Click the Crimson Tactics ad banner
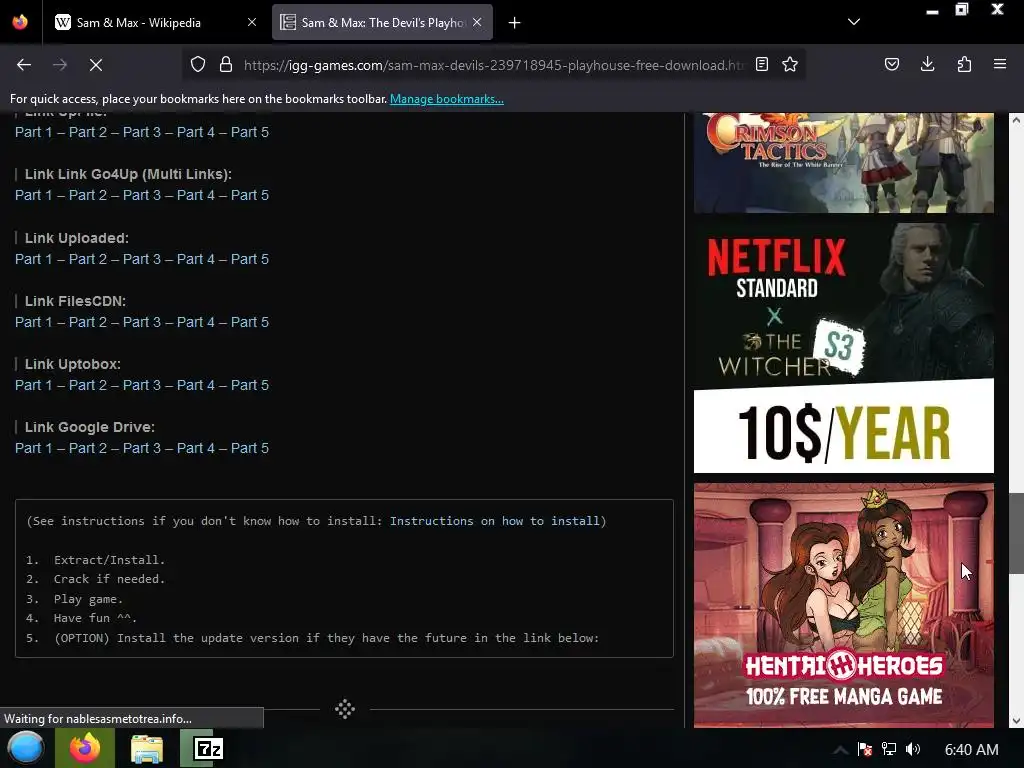This screenshot has height=768, width=1024. pos(844,163)
